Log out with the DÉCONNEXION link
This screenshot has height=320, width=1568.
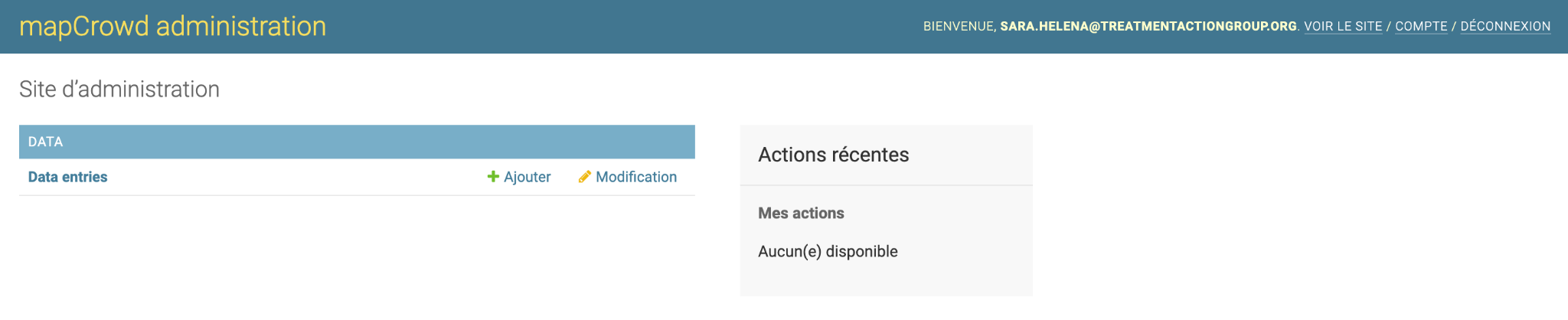click(1505, 26)
